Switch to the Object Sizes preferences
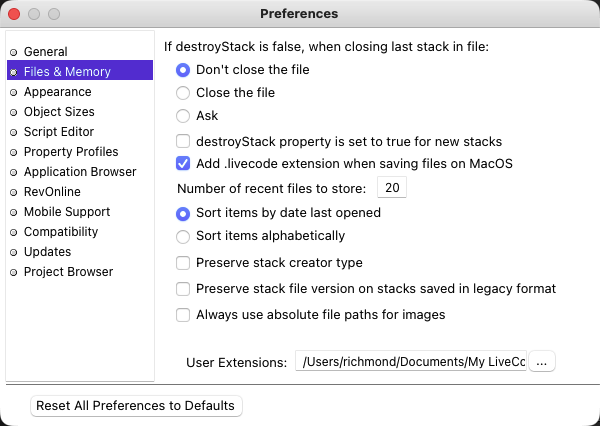The image size is (600, 426). pyautogui.click(x=59, y=111)
